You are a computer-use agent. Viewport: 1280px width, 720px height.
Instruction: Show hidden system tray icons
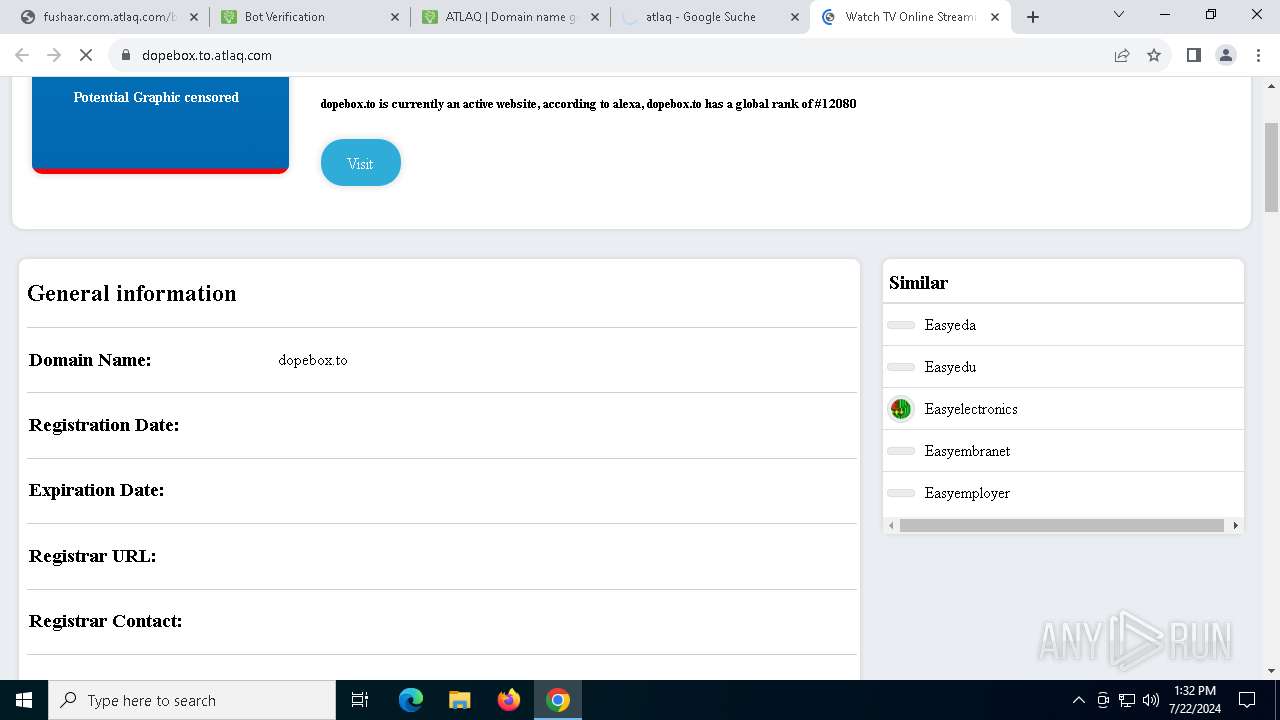(1078, 700)
